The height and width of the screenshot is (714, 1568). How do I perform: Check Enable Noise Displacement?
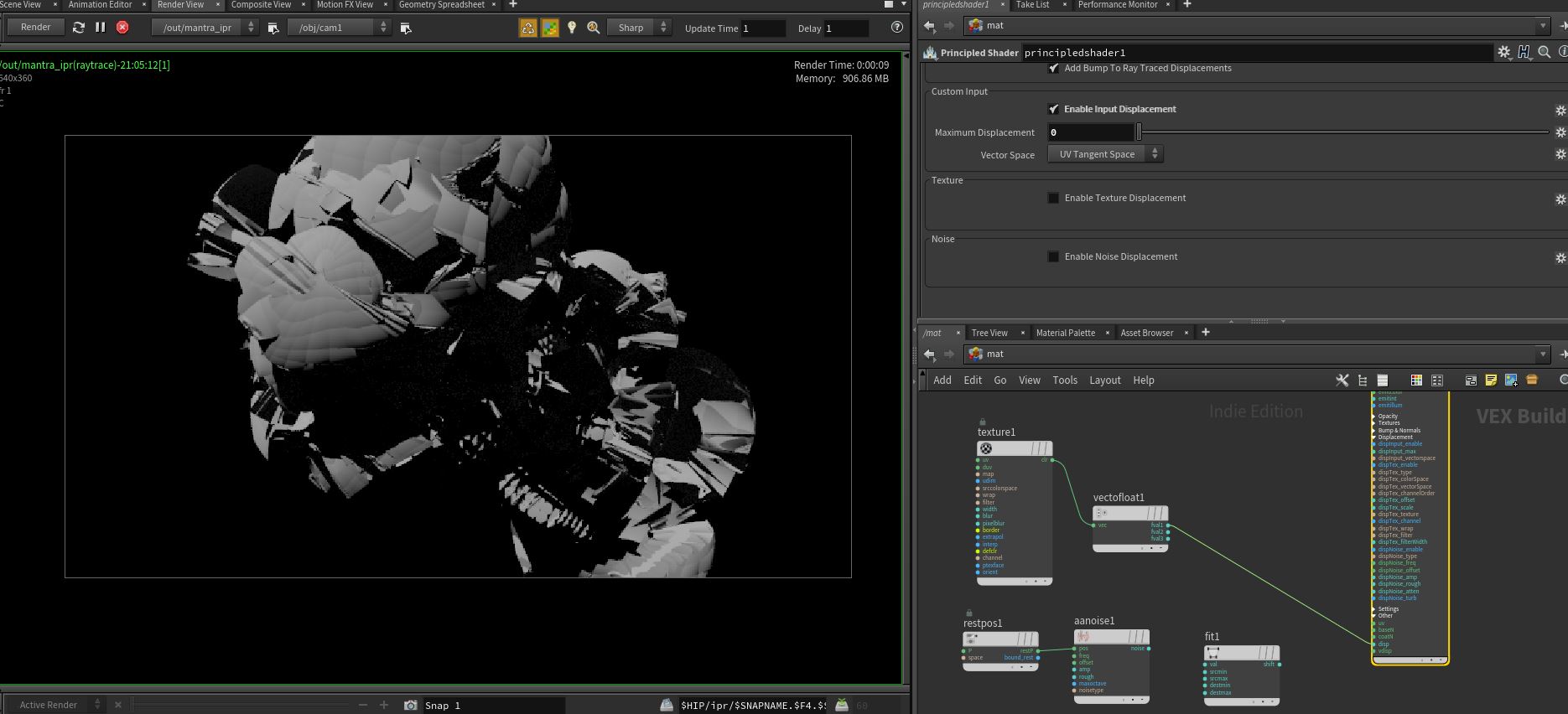point(1054,256)
